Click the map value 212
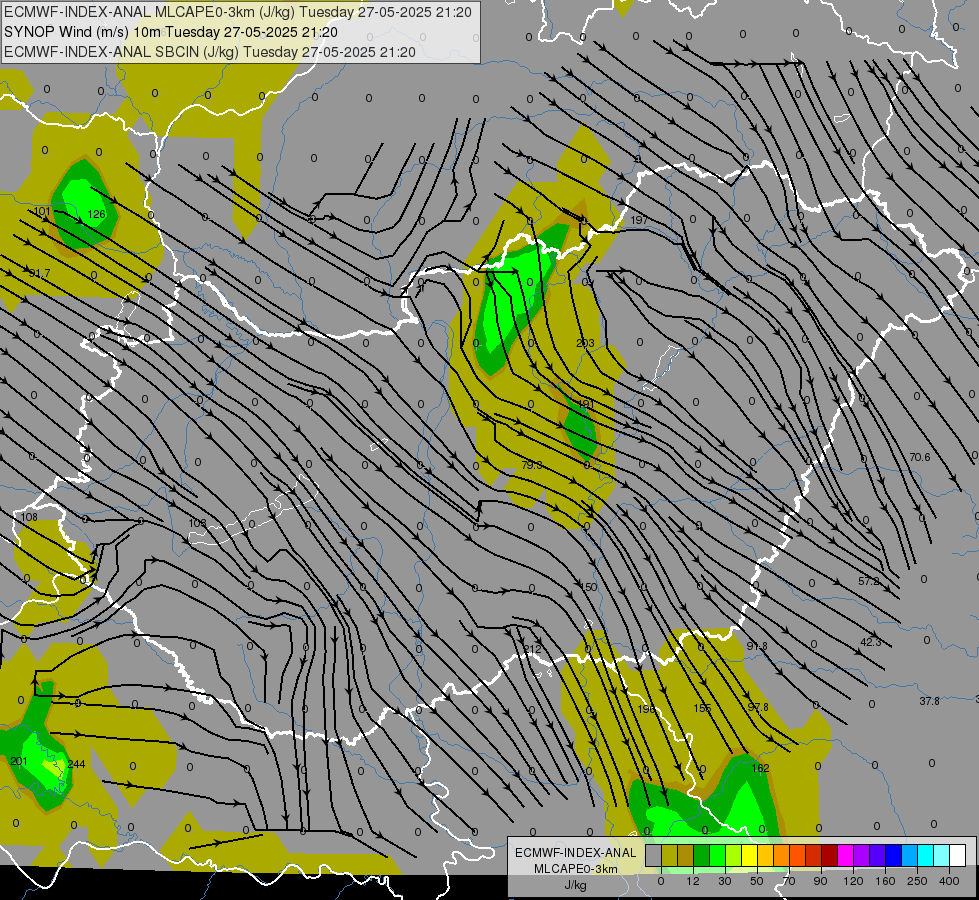This screenshot has height=900, width=979. (532, 649)
